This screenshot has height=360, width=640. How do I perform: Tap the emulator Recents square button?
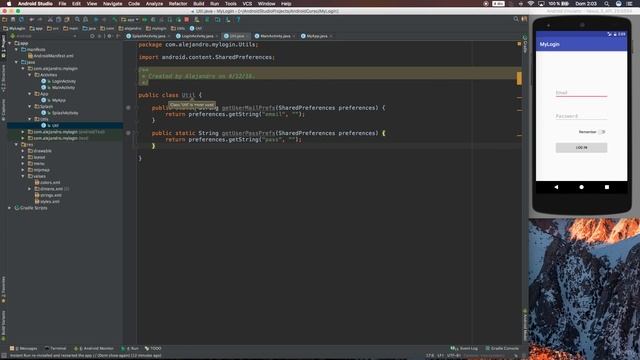click(607, 187)
